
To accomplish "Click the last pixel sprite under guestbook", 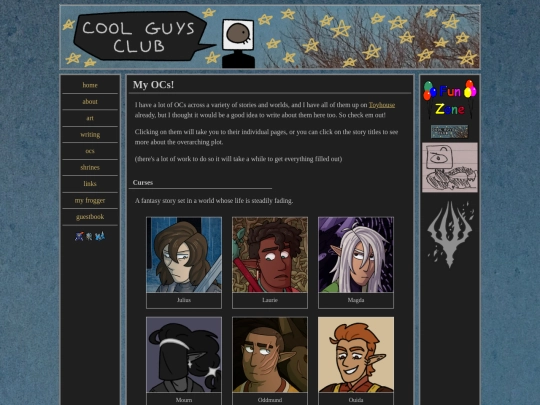I will pos(100,236).
